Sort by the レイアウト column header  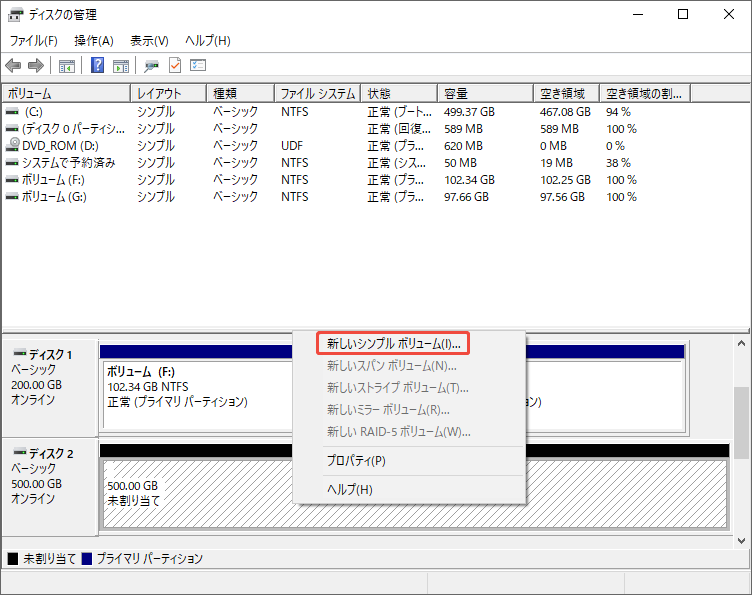(169, 93)
